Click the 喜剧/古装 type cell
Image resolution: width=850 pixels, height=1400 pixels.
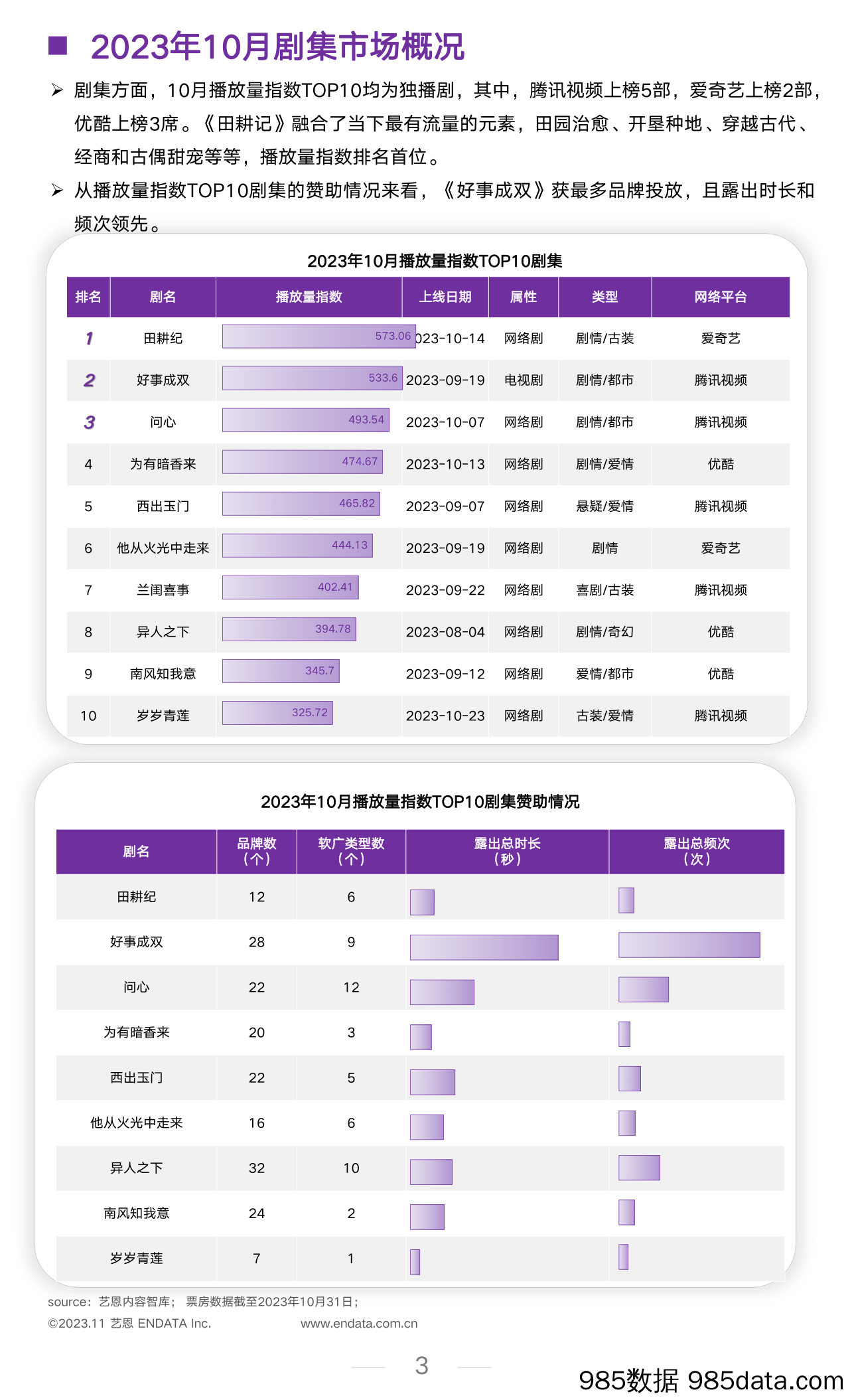605,590
